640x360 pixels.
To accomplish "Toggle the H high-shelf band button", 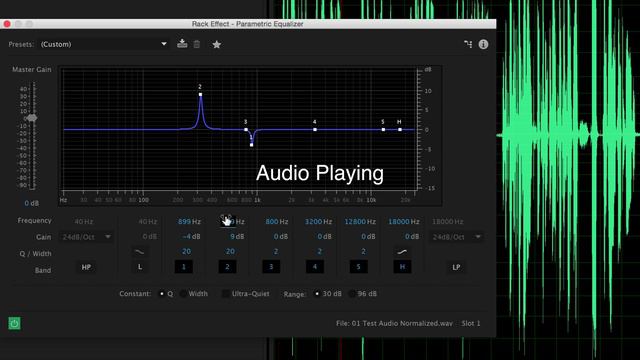I will [402, 267].
